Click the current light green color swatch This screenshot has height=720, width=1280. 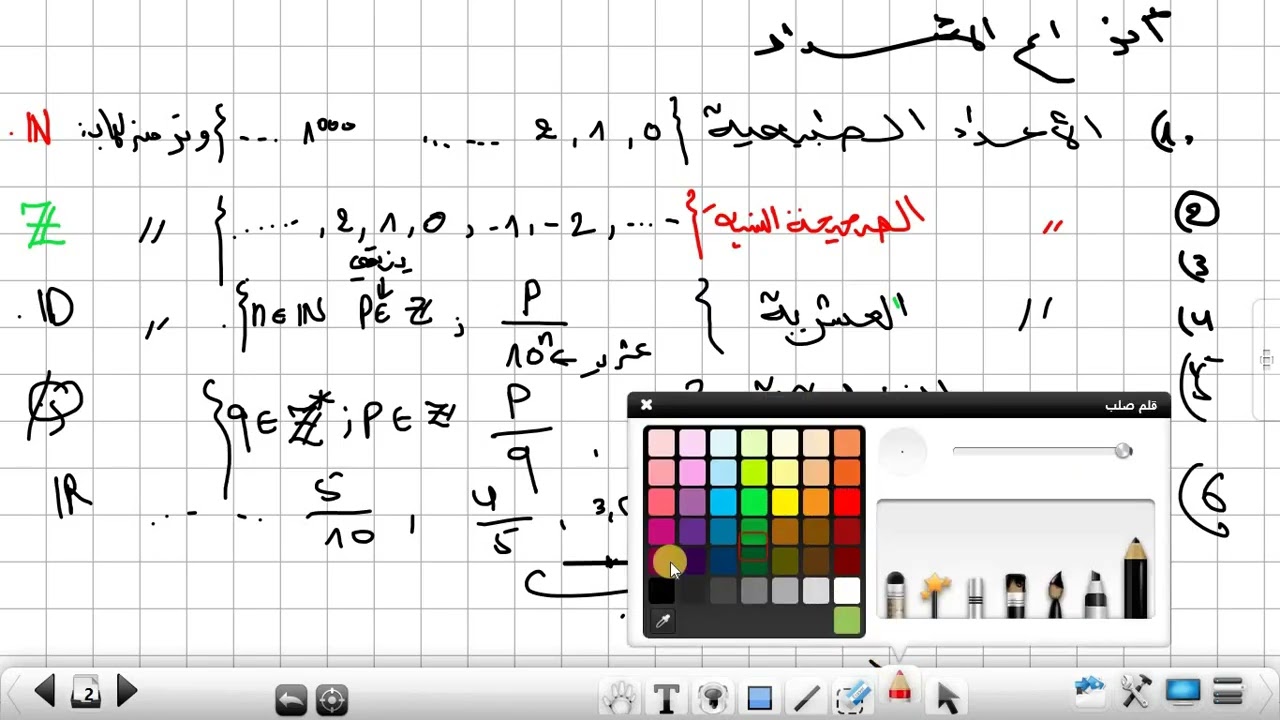[847, 621]
